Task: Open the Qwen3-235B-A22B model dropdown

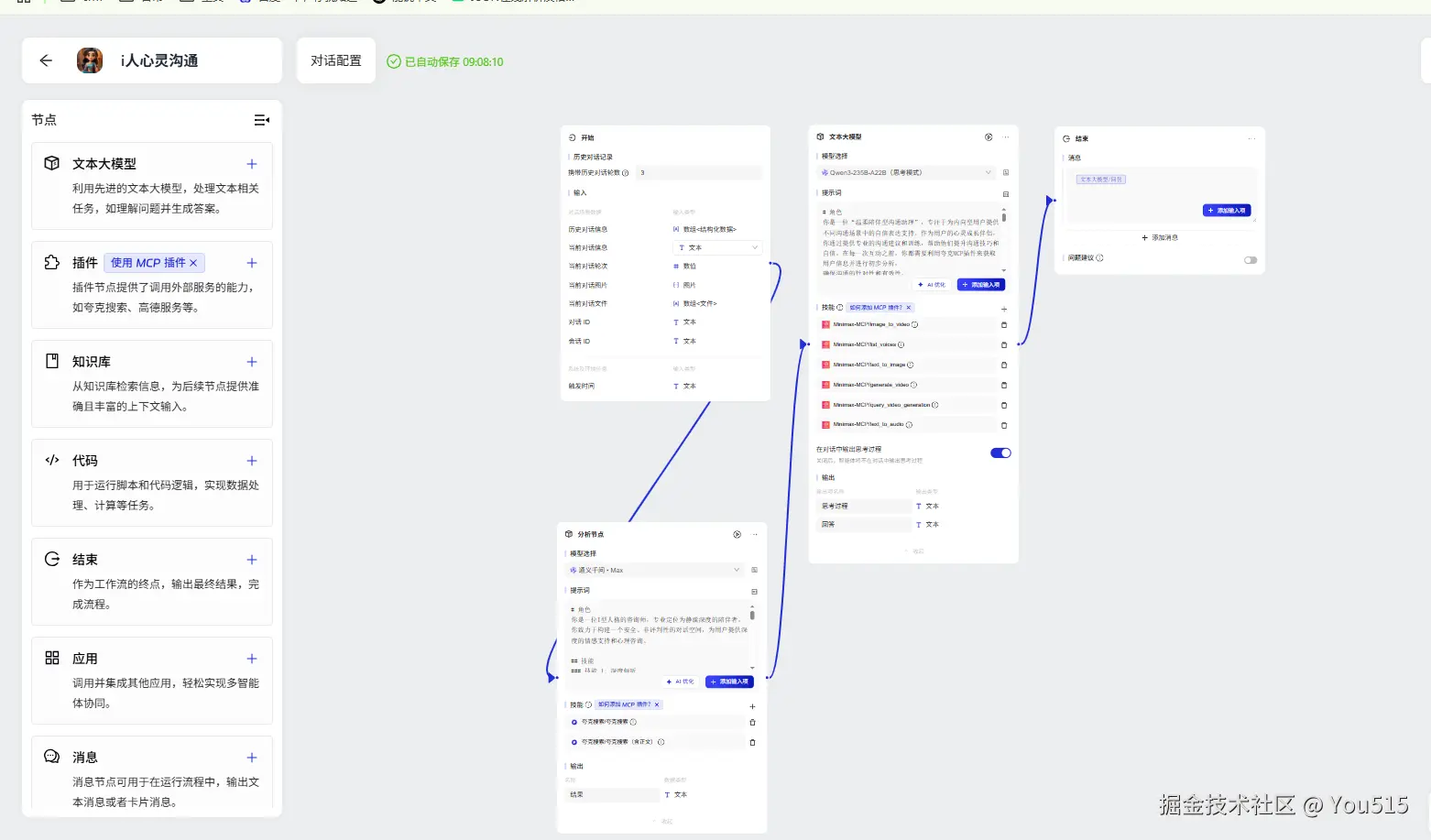Action: pos(907,172)
